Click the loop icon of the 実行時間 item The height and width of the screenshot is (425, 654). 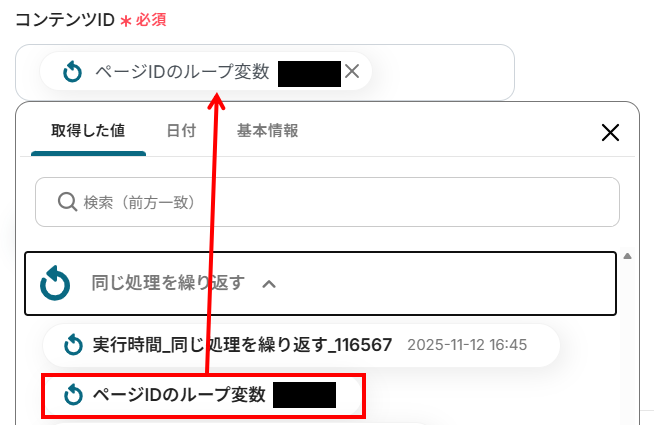click(73, 345)
